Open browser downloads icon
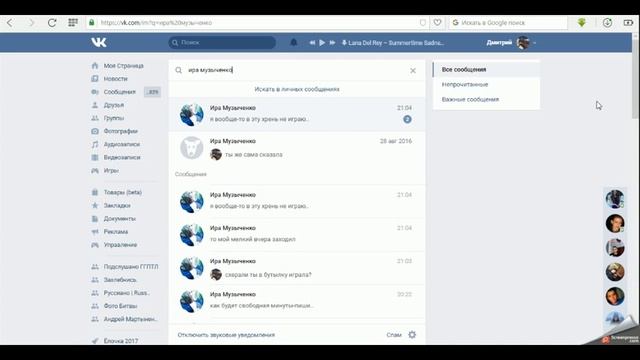 pos(607,23)
